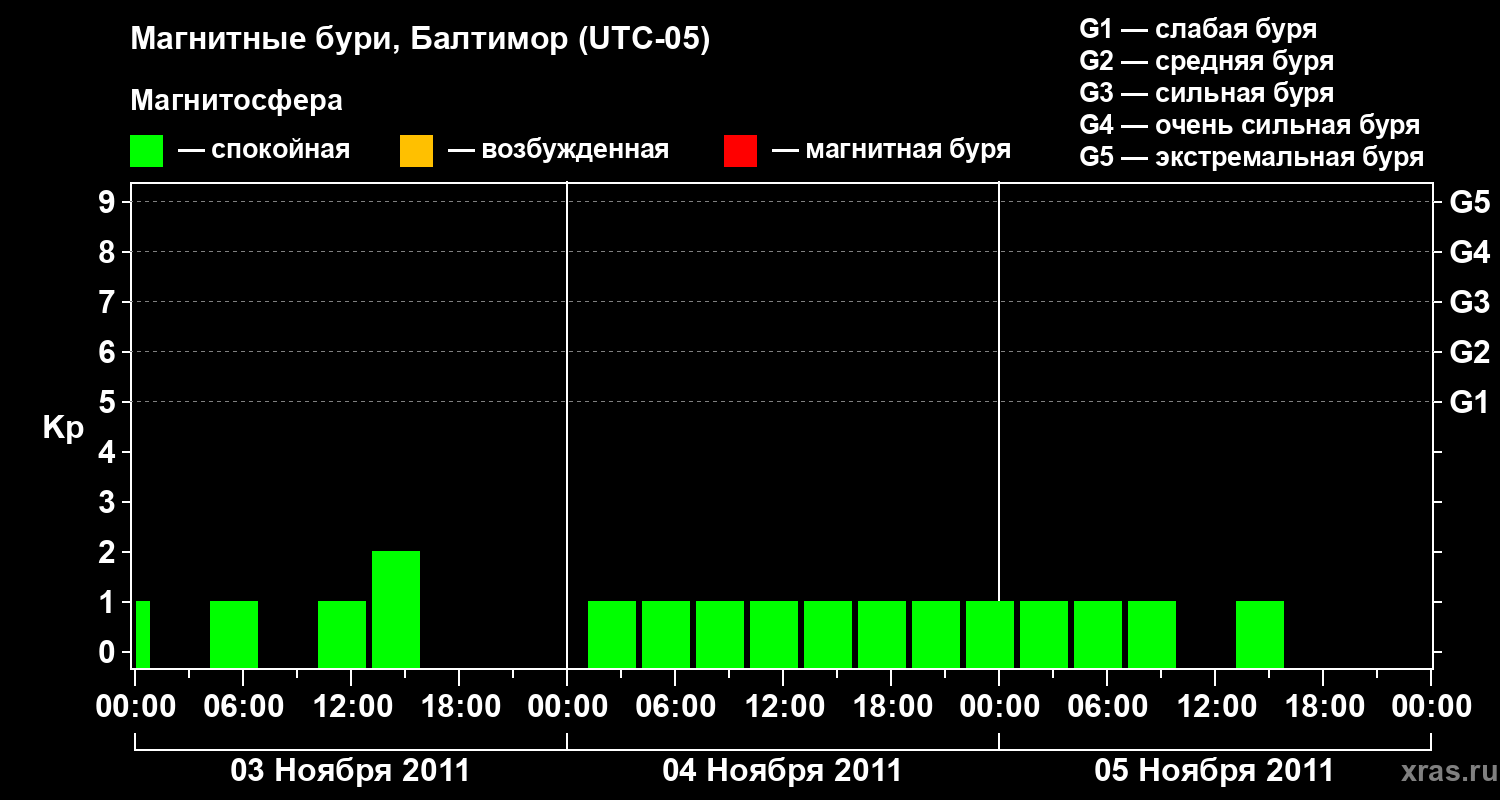Viewport: 1500px width, 800px height.
Task: Click the right-axis G4 storm level label
Action: click(x=1469, y=253)
